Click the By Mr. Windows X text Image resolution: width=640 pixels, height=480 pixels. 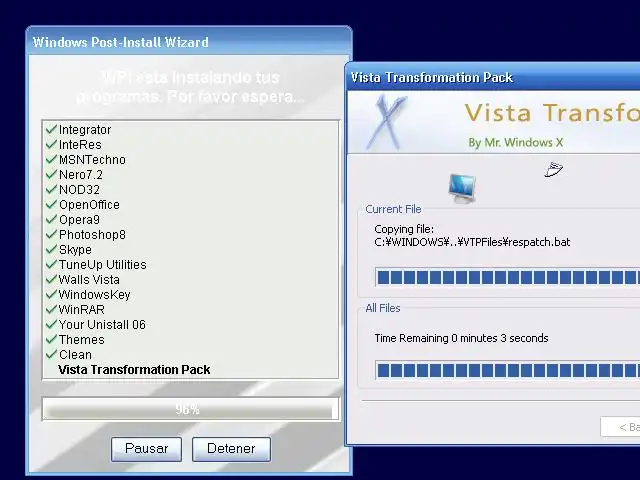coord(516,142)
